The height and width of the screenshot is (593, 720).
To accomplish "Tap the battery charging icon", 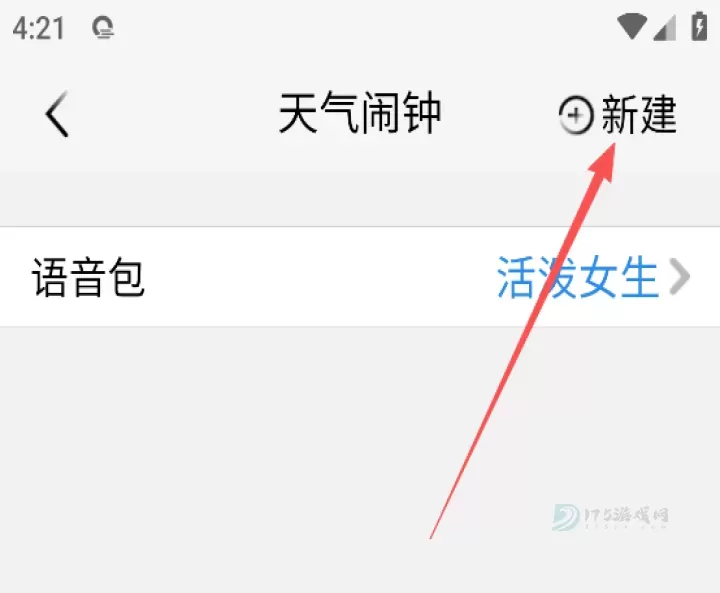I will [699, 26].
